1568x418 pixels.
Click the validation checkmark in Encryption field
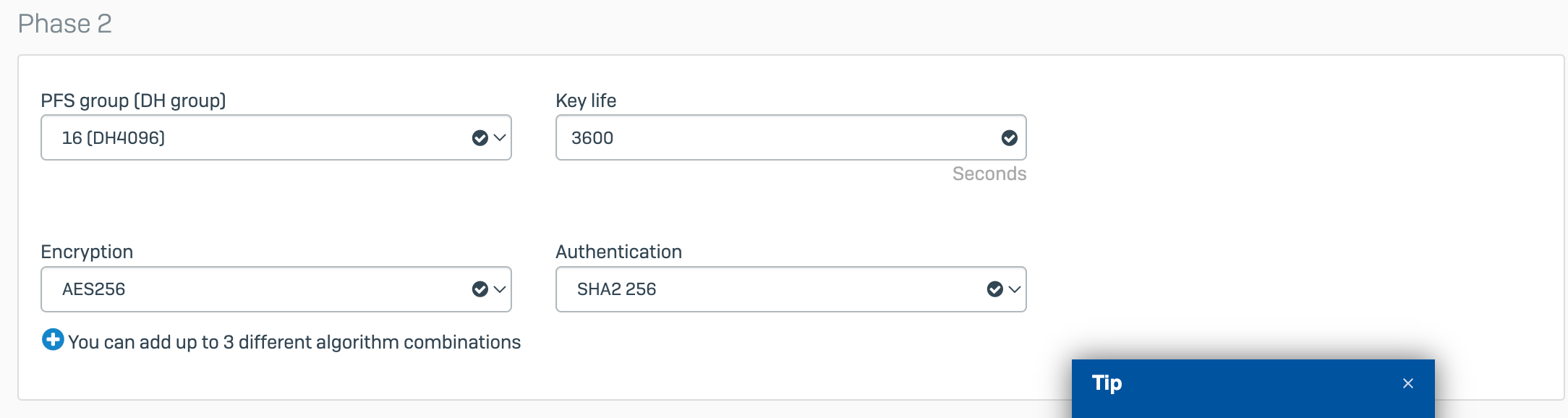(480, 289)
